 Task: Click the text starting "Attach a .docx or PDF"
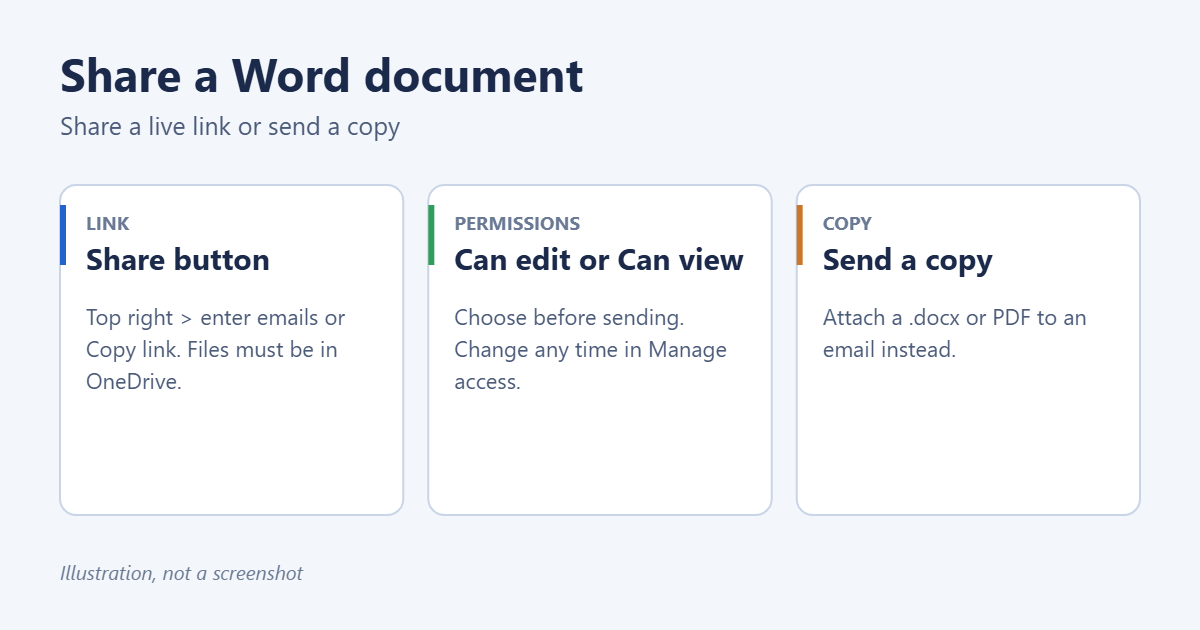(955, 334)
